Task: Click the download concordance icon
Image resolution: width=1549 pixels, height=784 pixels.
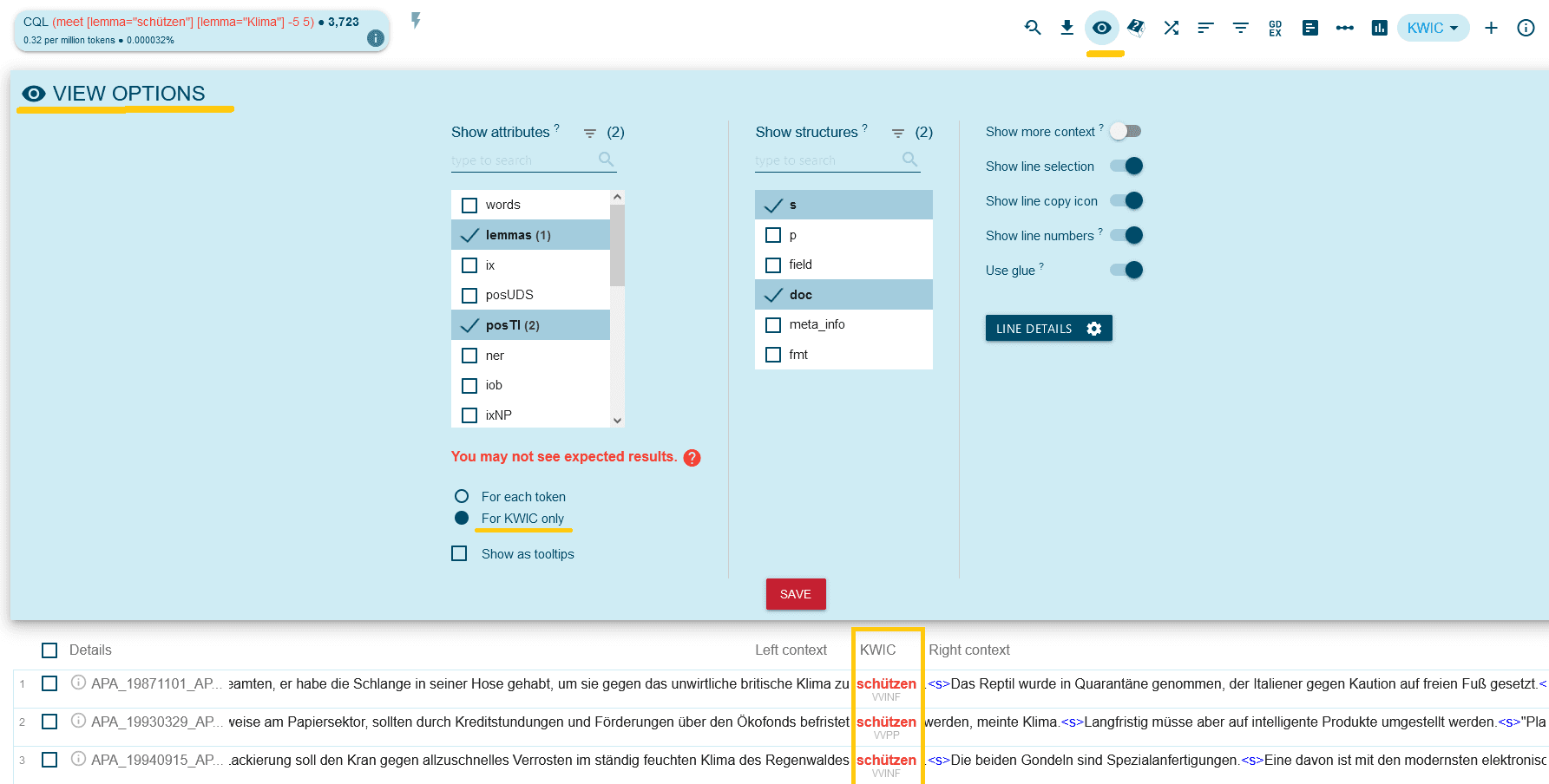Action: coord(1067,28)
